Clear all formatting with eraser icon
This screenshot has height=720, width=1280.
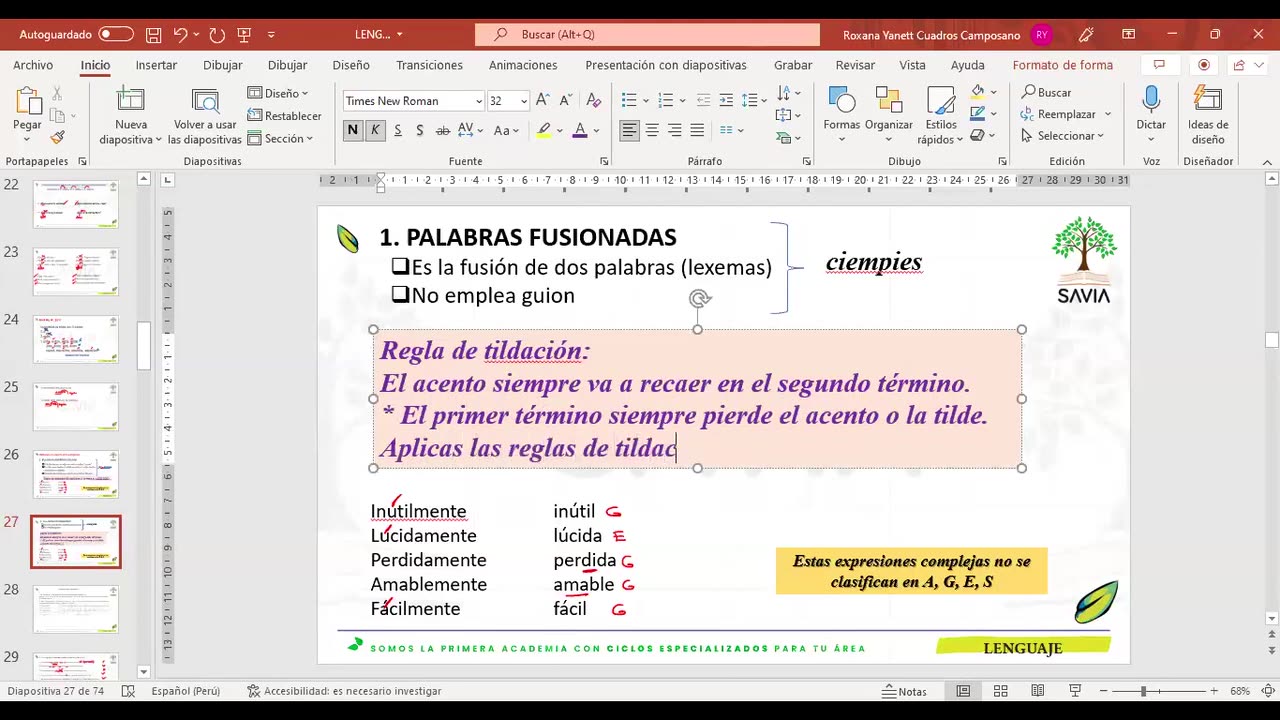[x=593, y=100]
